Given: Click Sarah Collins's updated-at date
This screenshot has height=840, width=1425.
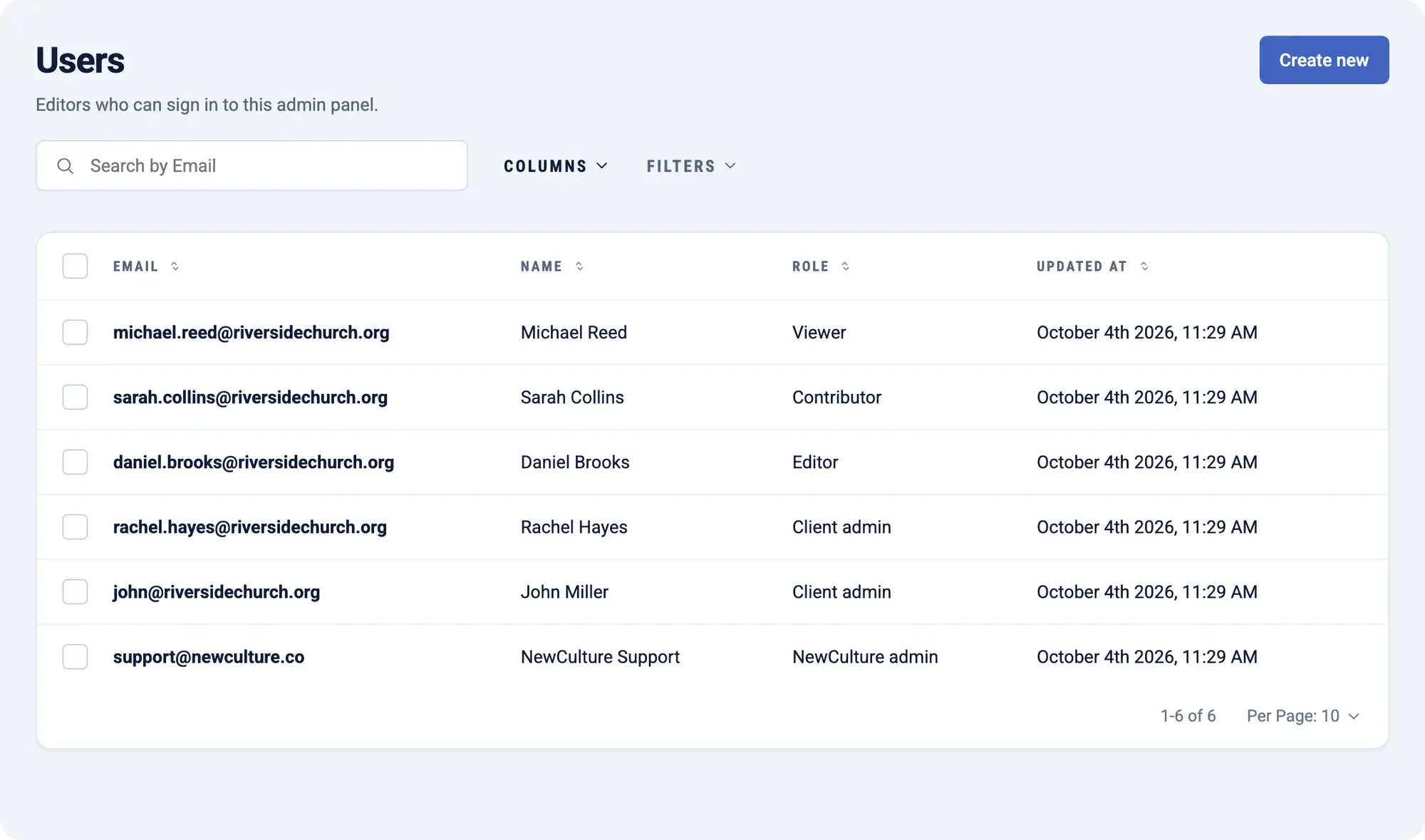Looking at the screenshot, I should 1146,398.
